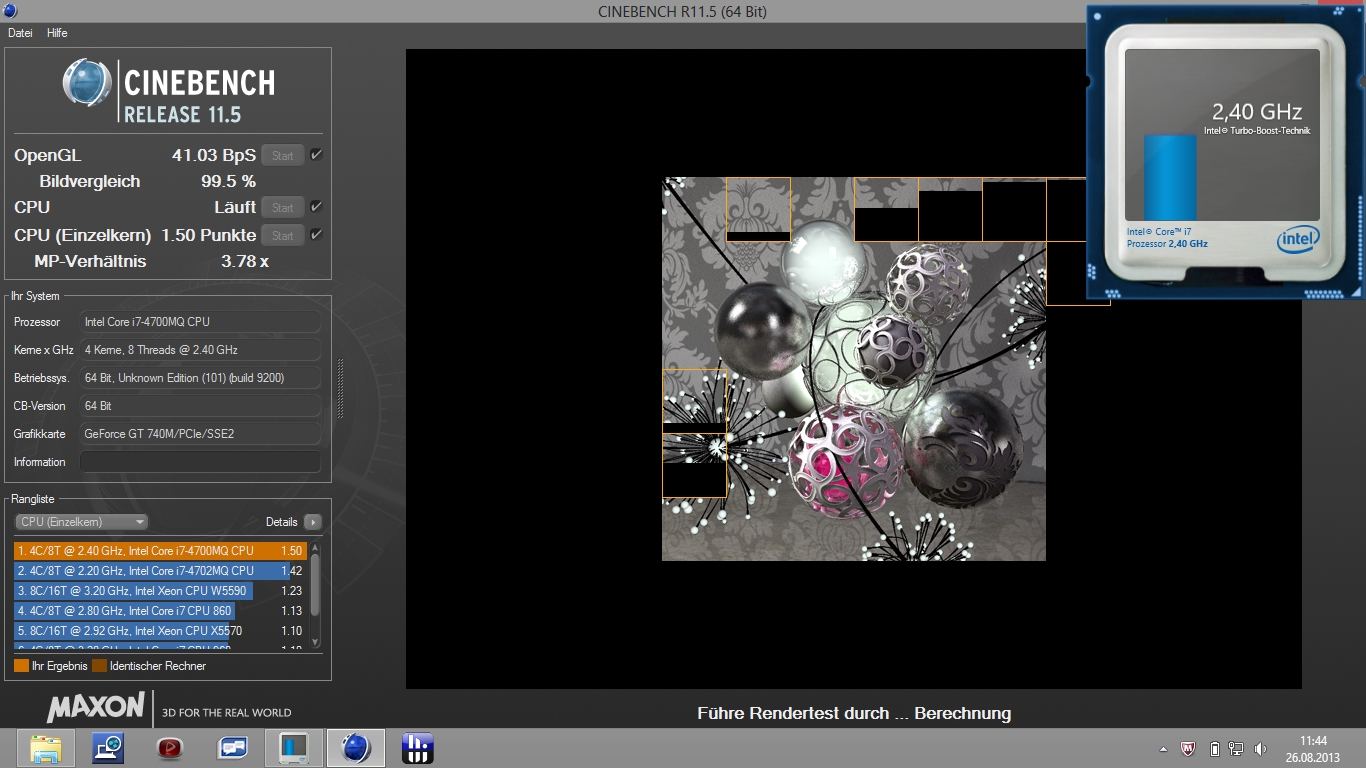Open the Datei menu

[x=20, y=33]
